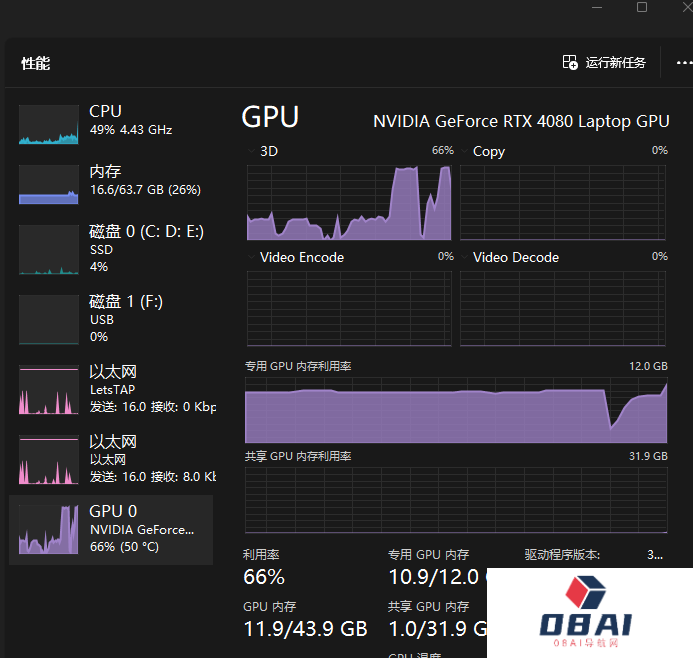
Task: Select 磁盘 1 (F:) USB entry
Action: point(111,319)
